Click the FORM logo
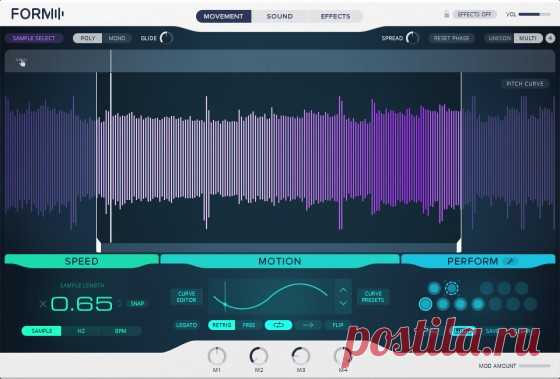The width and height of the screenshot is (560, 379). (x=37, y=14)
